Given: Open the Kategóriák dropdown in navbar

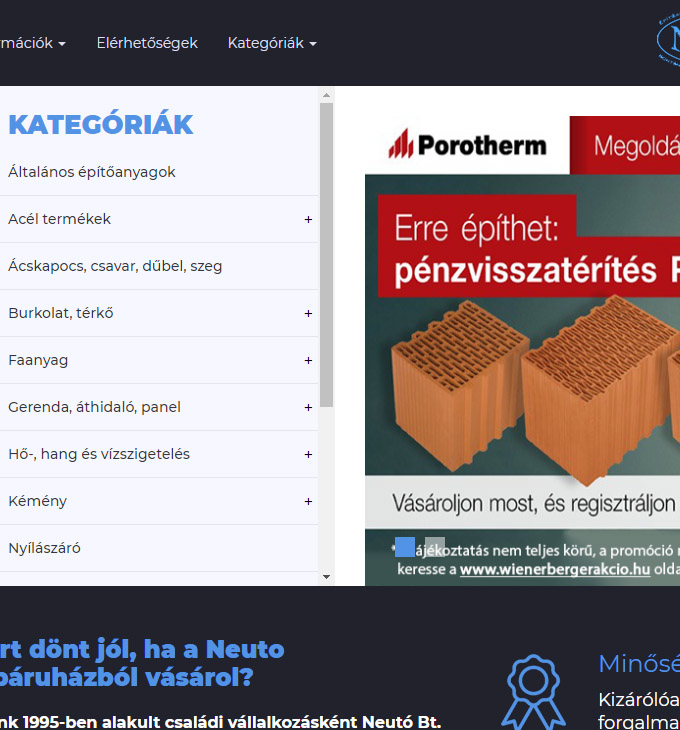Looking at the screenshot, I should [272, 43].
